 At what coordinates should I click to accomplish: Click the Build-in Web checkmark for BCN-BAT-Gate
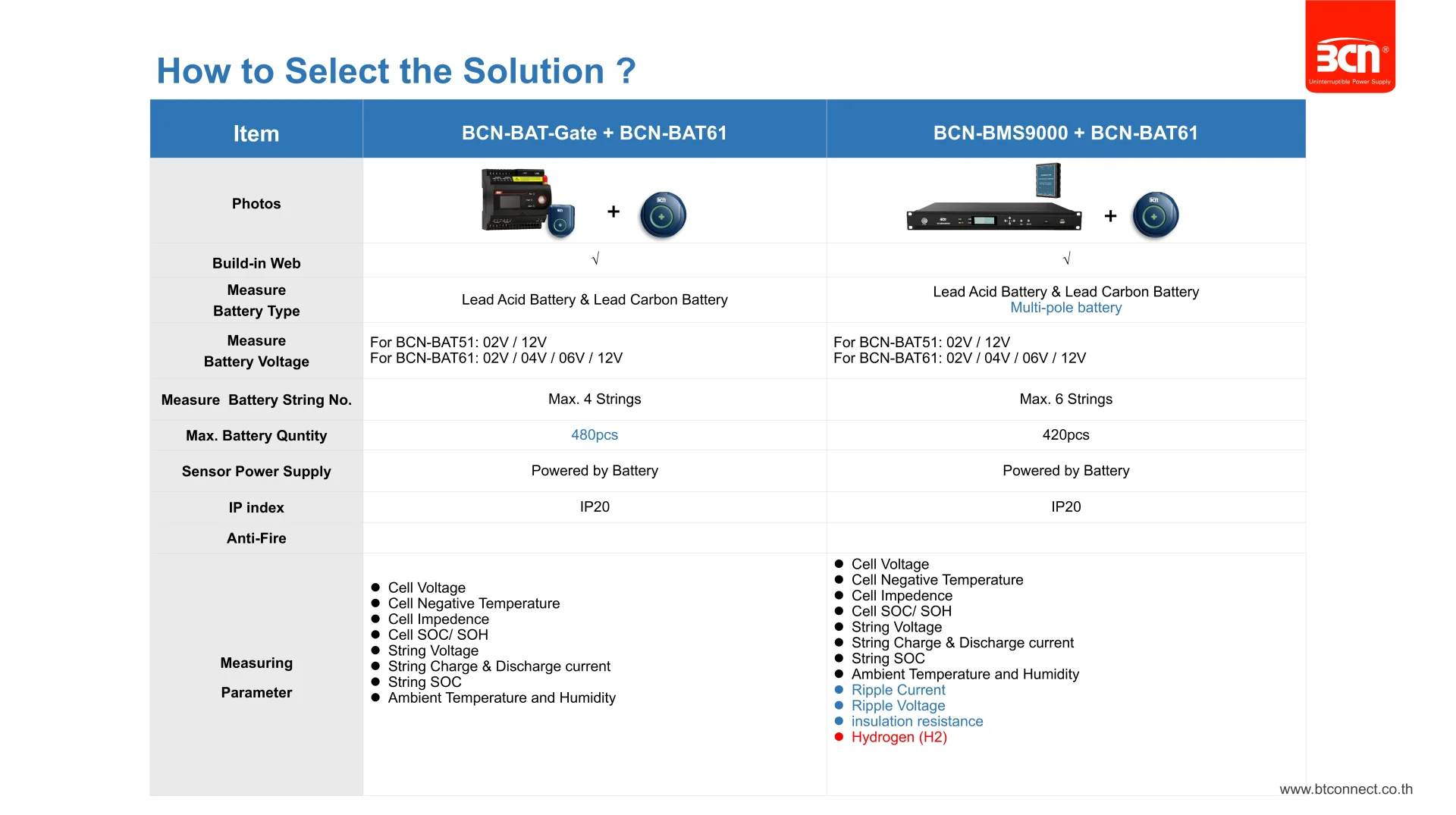[595, 259]
